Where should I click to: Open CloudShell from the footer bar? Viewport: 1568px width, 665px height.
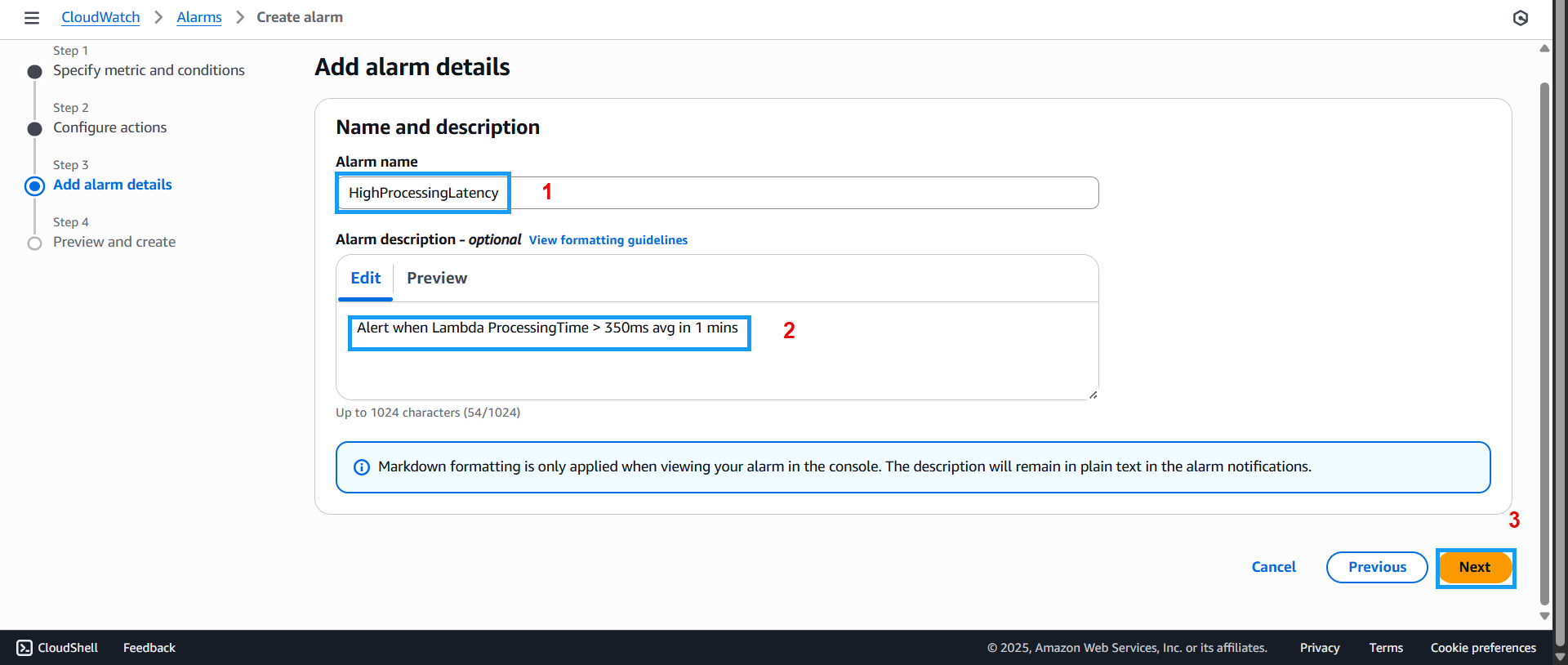[x=57, y=648]
